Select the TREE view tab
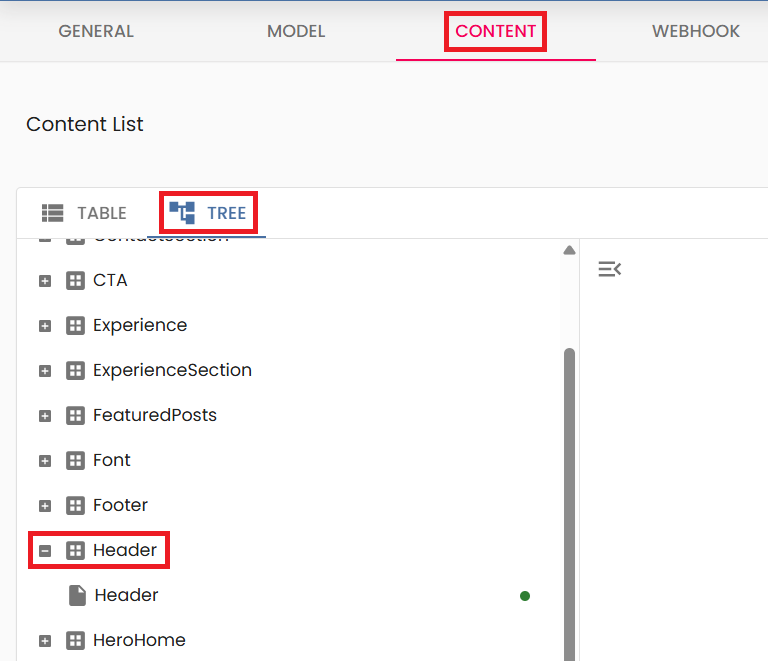 pos(209,213)
